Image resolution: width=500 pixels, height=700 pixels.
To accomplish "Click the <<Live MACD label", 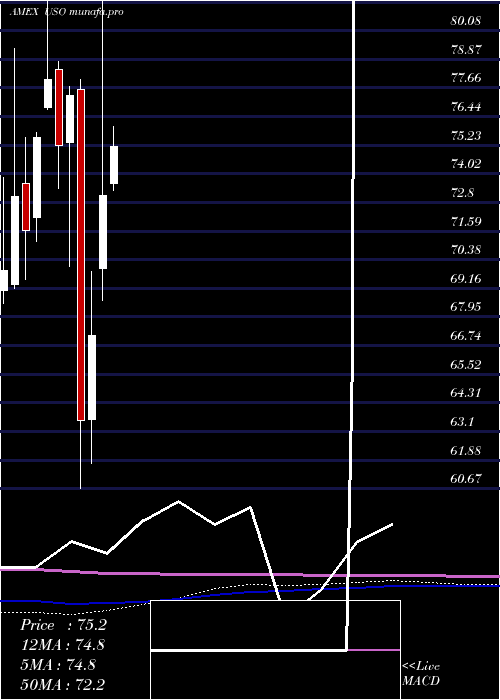I will [x=421, y=673].
